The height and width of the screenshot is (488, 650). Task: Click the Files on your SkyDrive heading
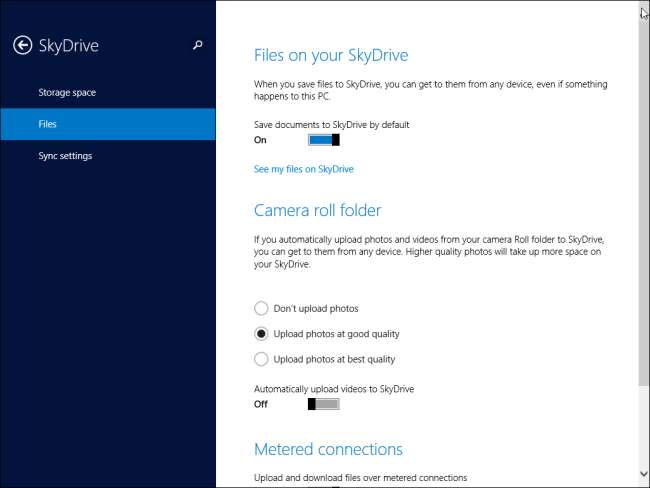(331, 55)
